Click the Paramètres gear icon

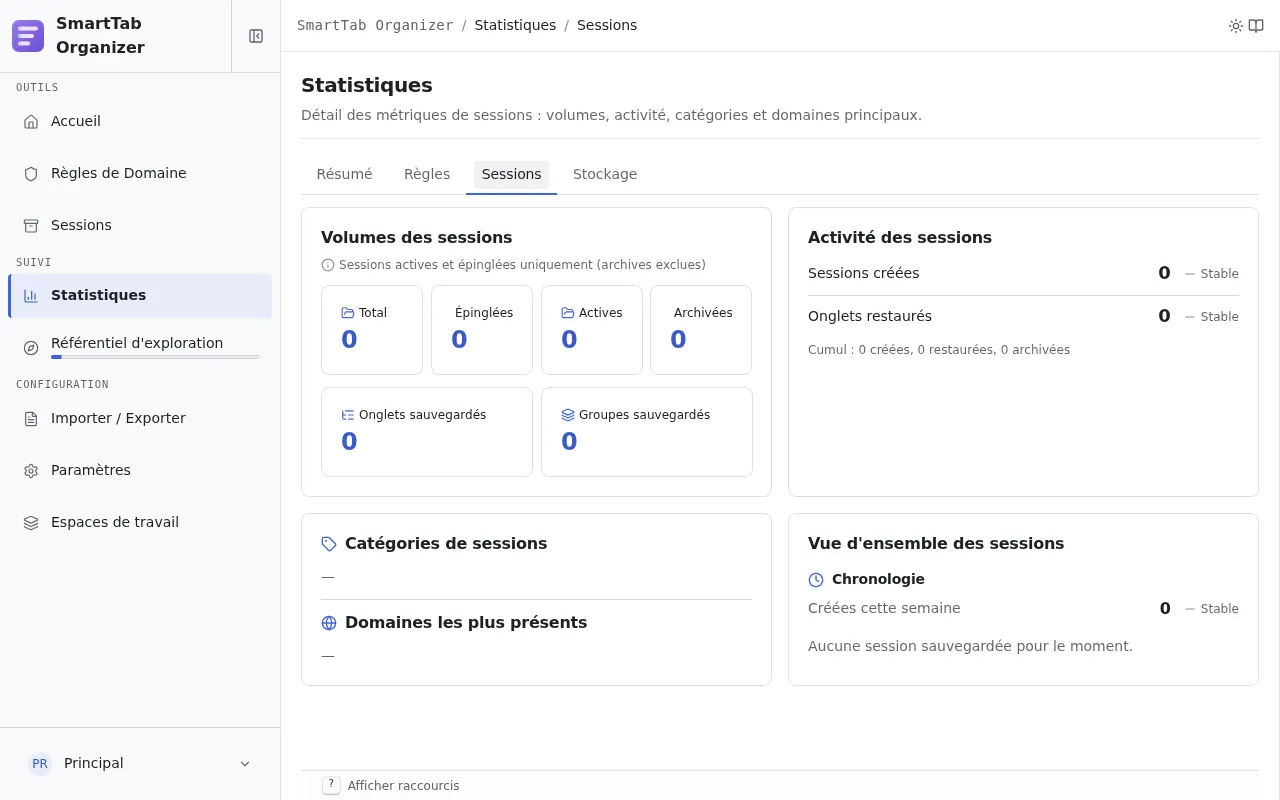31,470
